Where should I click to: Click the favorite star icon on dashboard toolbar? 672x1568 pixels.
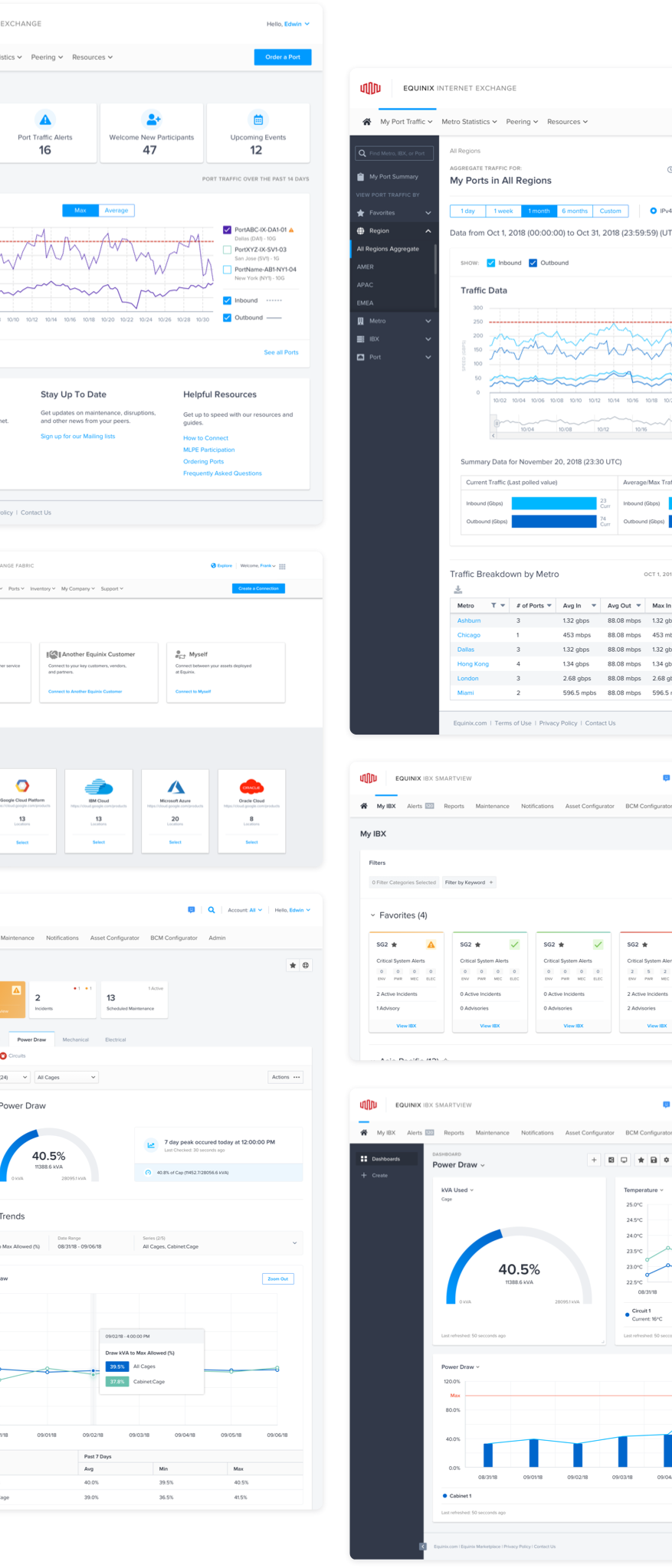pos(641,1160)
